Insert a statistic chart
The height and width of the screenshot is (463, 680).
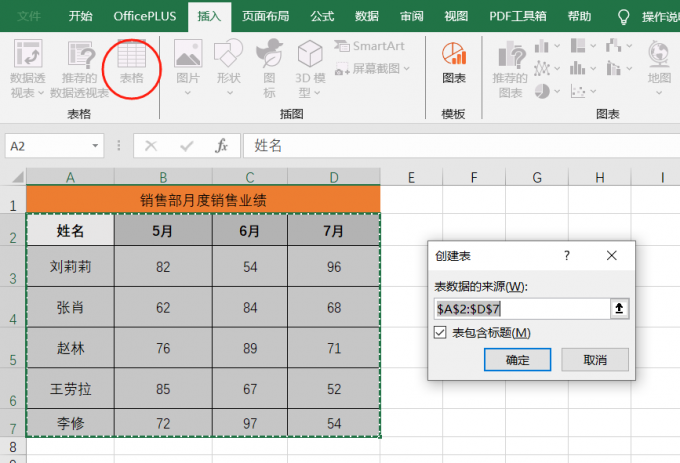coord(578,68)
